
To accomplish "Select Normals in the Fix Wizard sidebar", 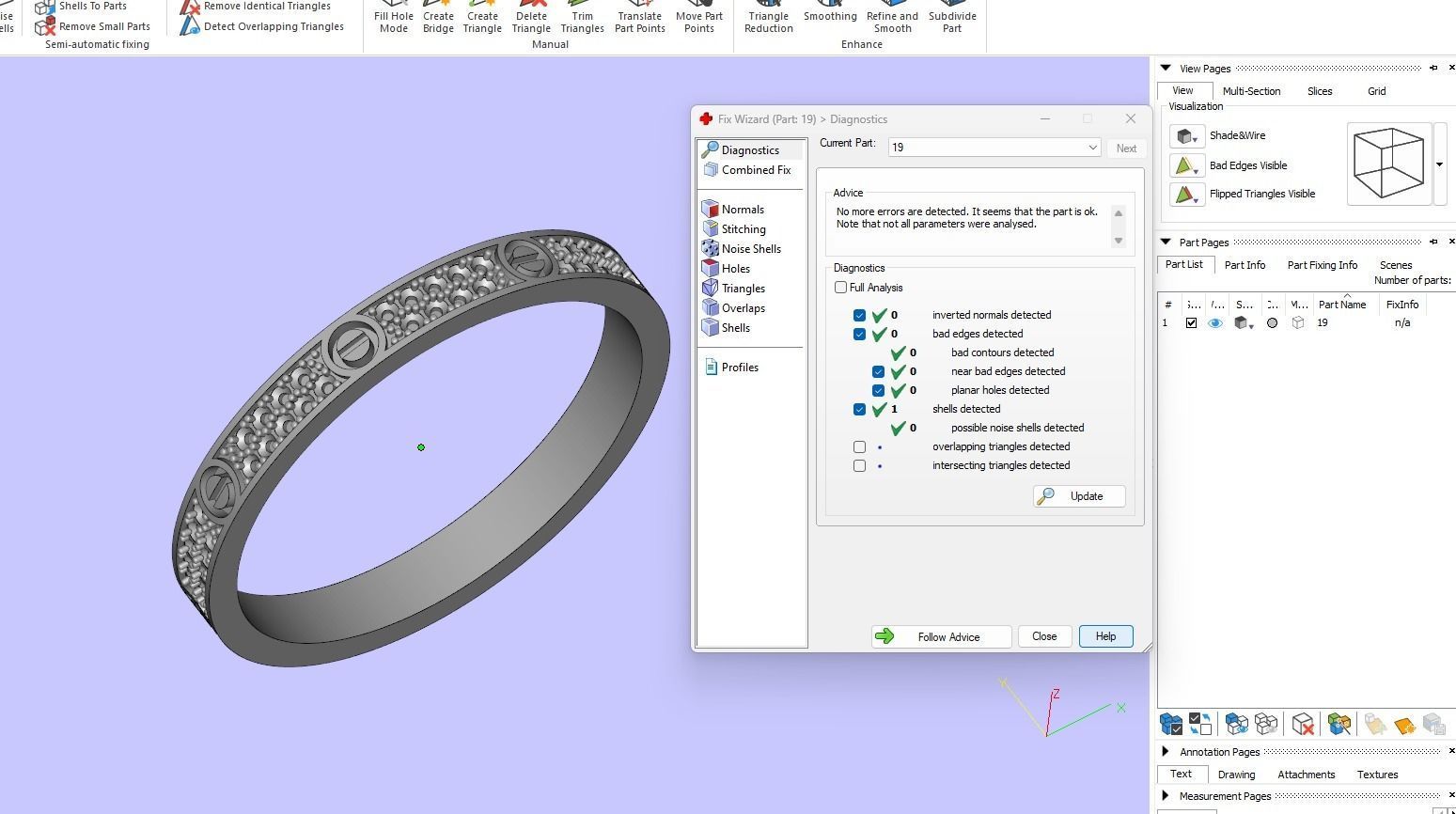I will 733,210.
